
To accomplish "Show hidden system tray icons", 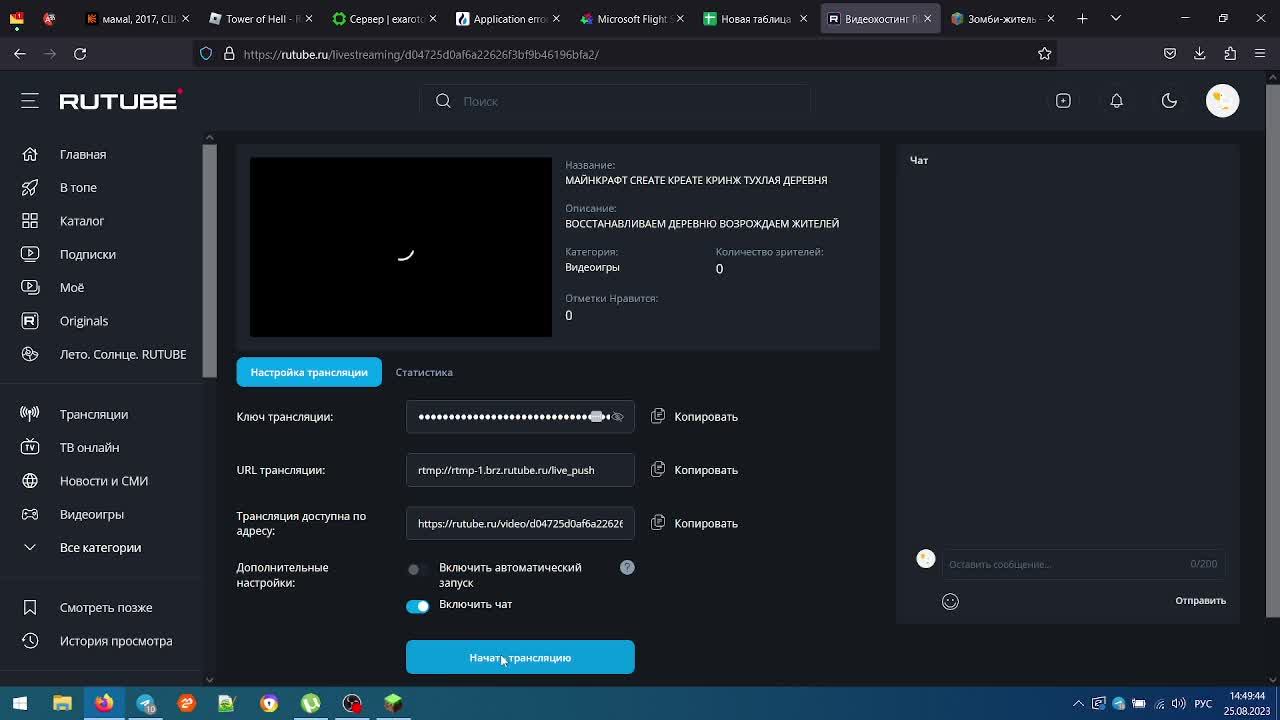I will point(1078,703).
